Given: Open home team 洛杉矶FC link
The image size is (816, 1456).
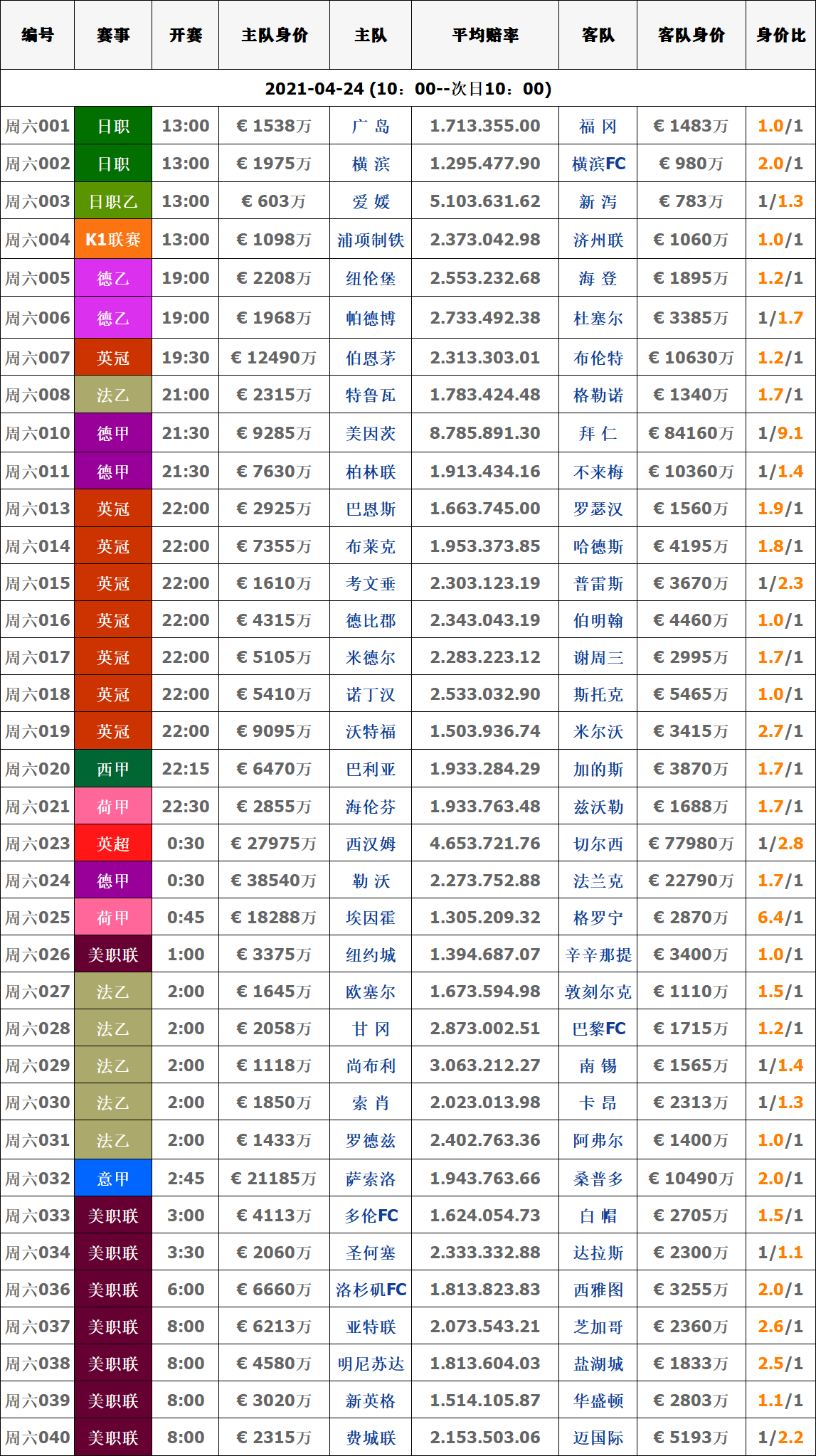Looking at the screenshot, I should (371, 1290).
